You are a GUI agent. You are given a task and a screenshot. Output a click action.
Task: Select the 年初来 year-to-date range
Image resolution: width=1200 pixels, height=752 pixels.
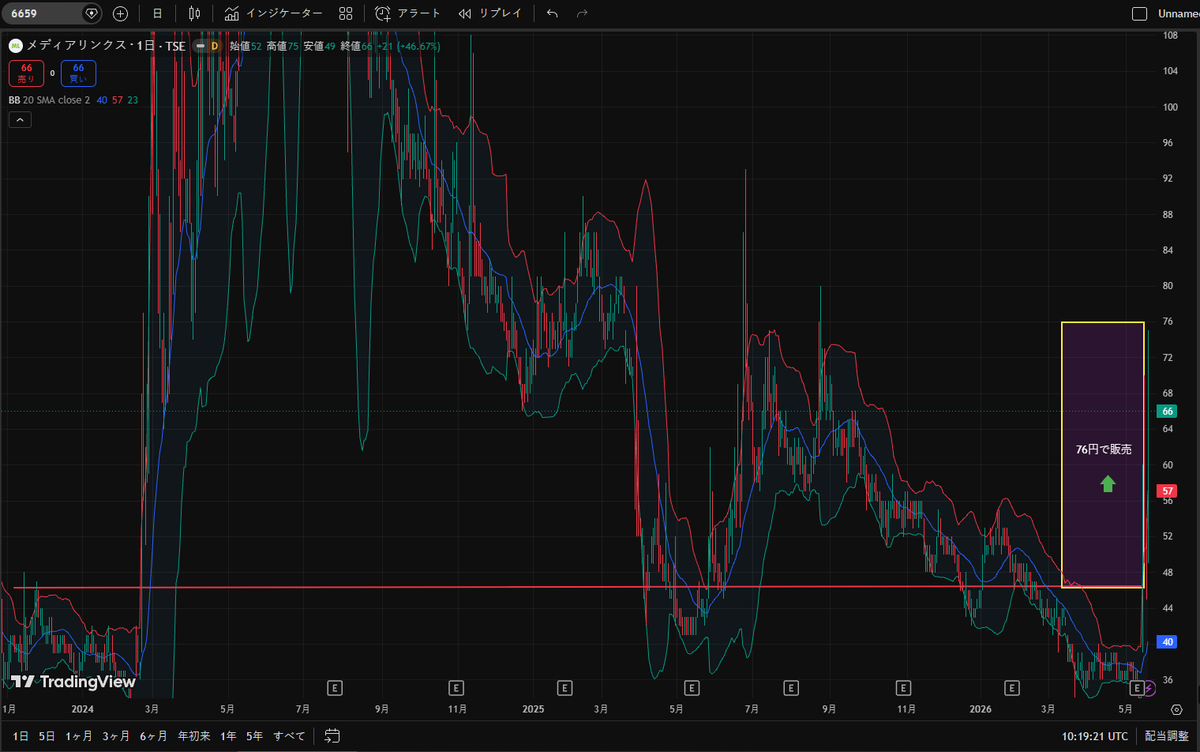(x=193, y=736)
